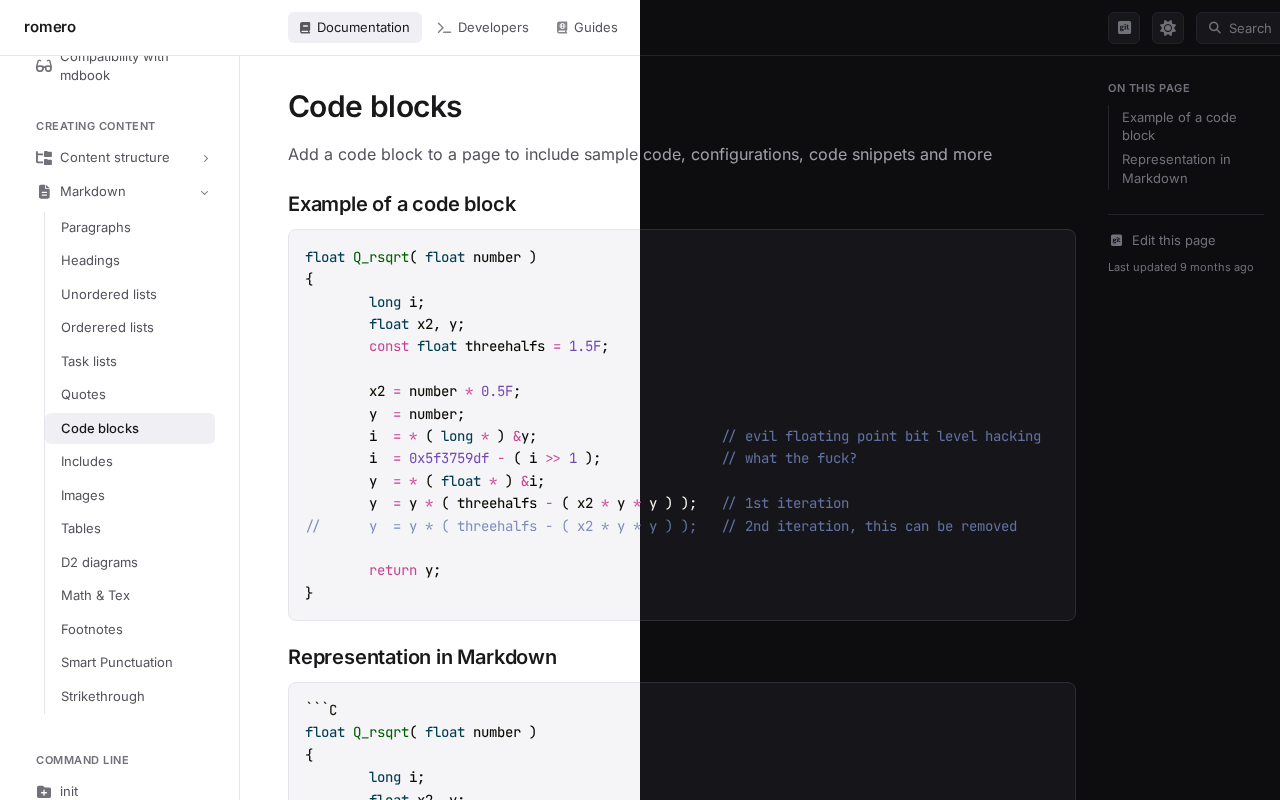Select Code blocks in the sidebar
The image size is (1280, 800).
pos(100,428)
